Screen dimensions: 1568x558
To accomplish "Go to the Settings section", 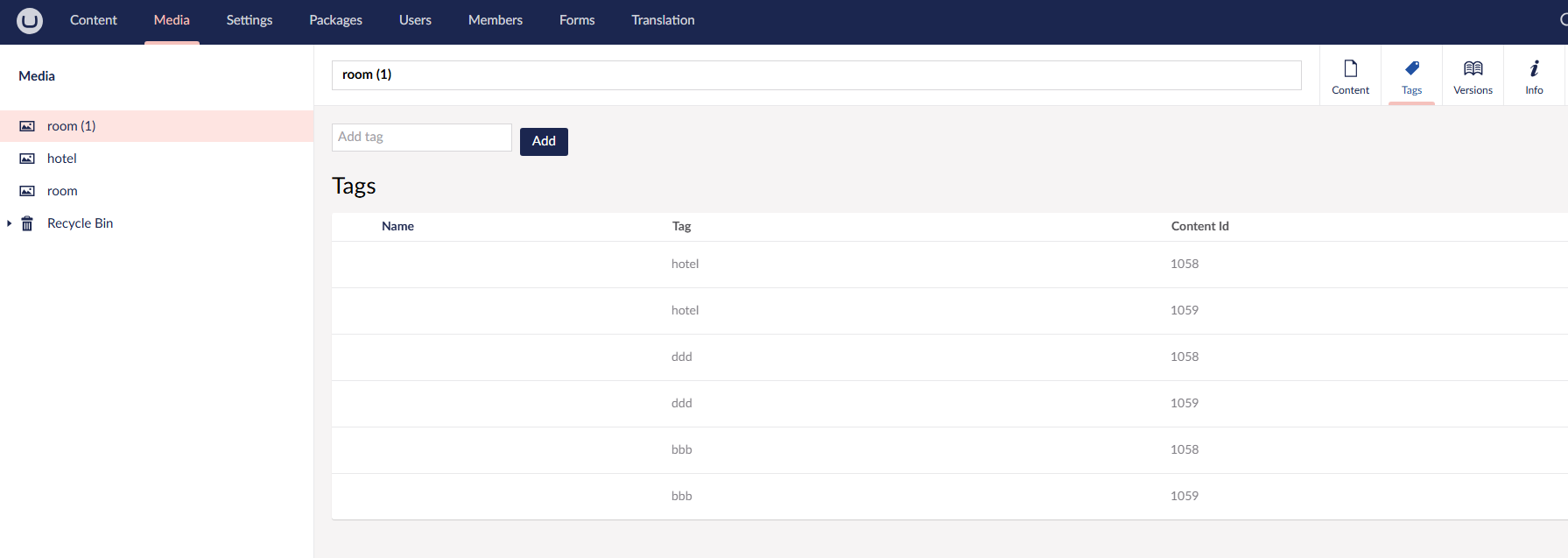I will [249, 20].
